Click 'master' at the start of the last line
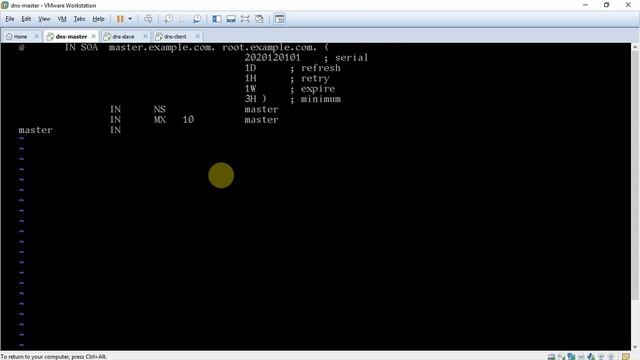 pyautogui.click(x=36, y=130)
